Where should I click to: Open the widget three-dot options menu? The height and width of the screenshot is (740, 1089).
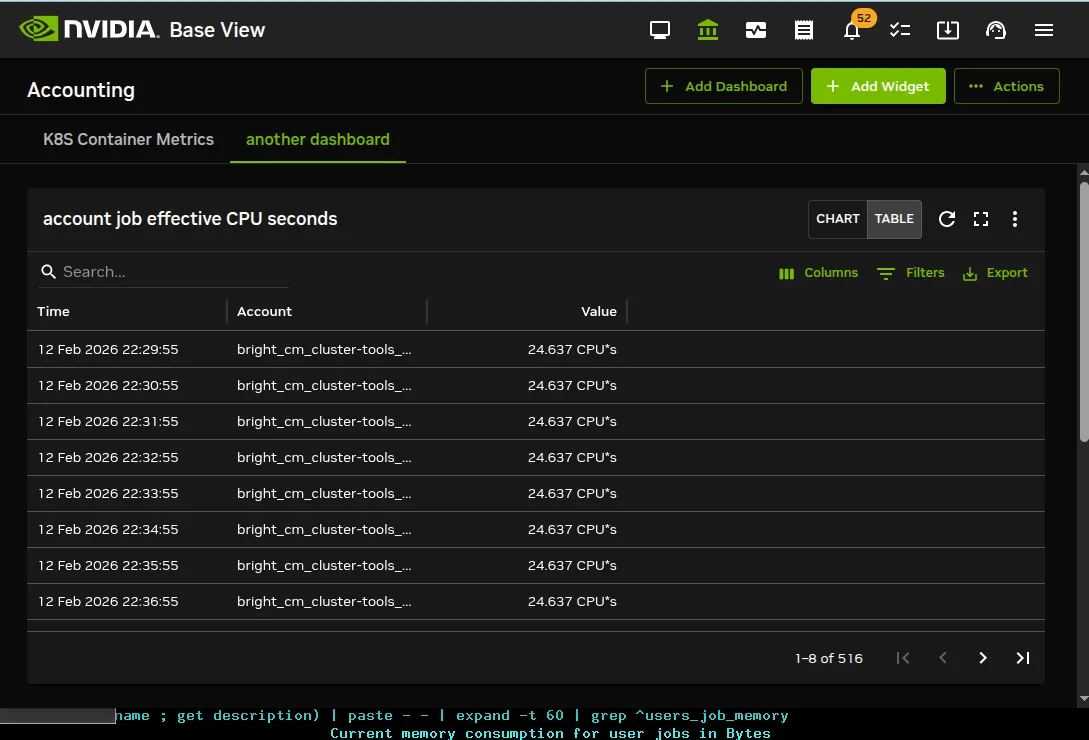1015,219
